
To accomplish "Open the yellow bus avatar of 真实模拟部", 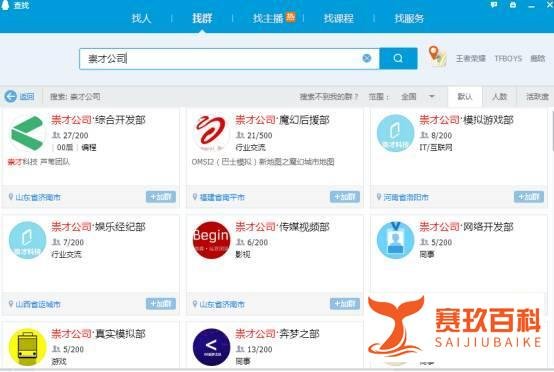I will pos(28,347).
